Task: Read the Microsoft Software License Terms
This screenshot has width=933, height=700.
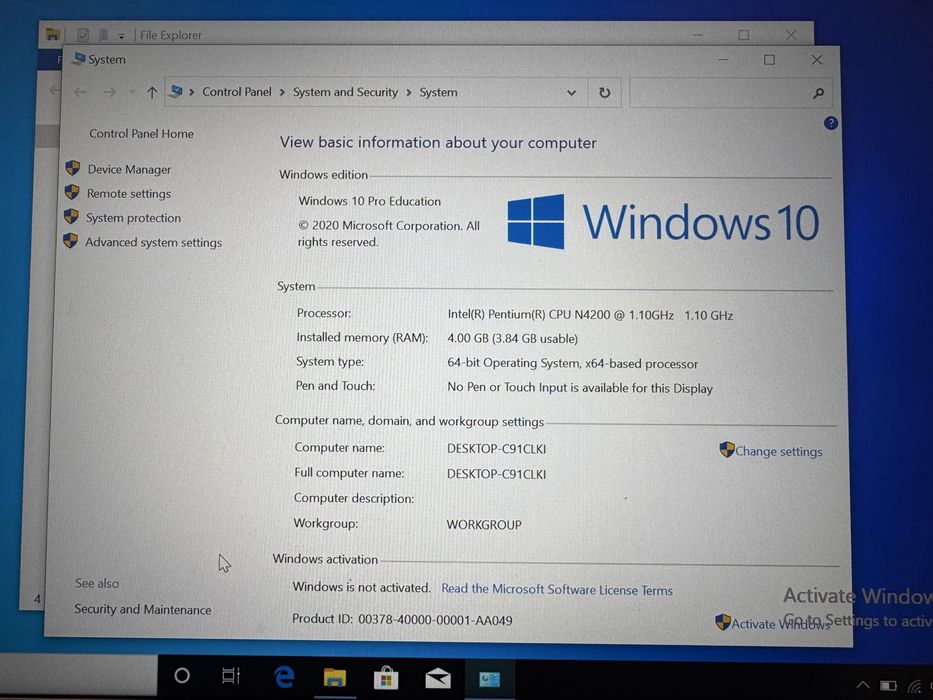Action: (557, 589)
